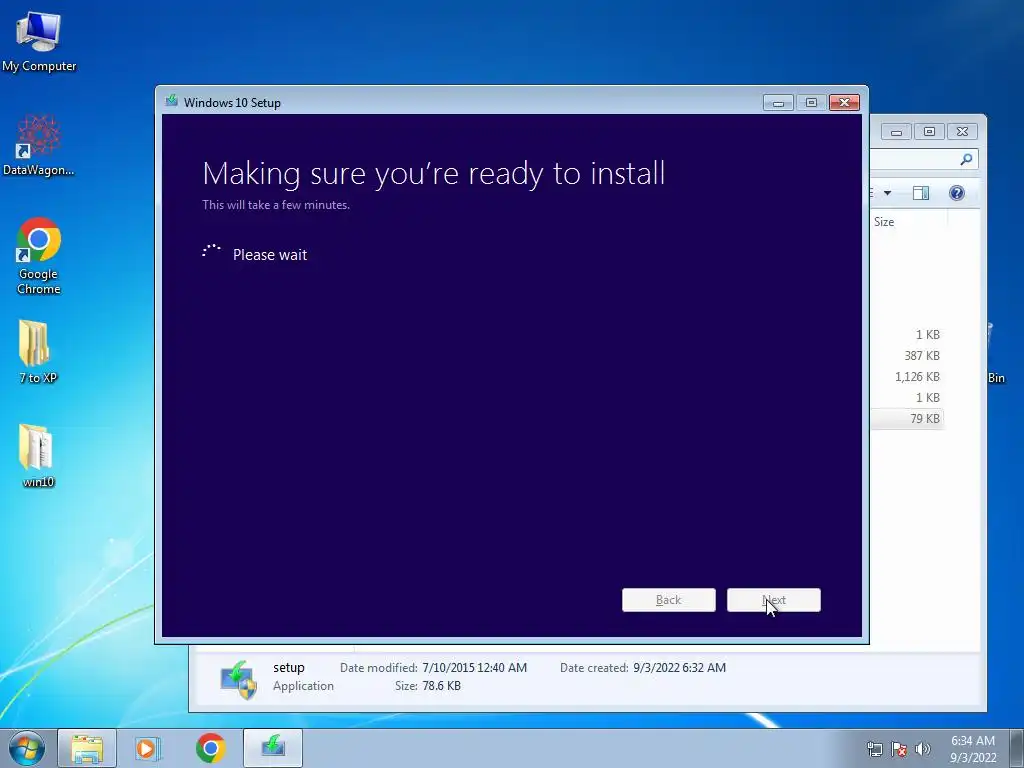Image resolution: width=1024 pixels, height=768 pixels.
Task: Click the network icon in the system tray
Action: 874,749
